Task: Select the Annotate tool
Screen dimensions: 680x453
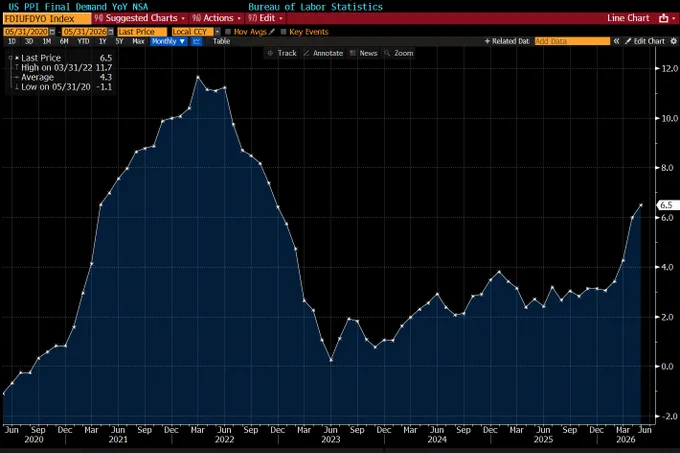Action: 324,53
